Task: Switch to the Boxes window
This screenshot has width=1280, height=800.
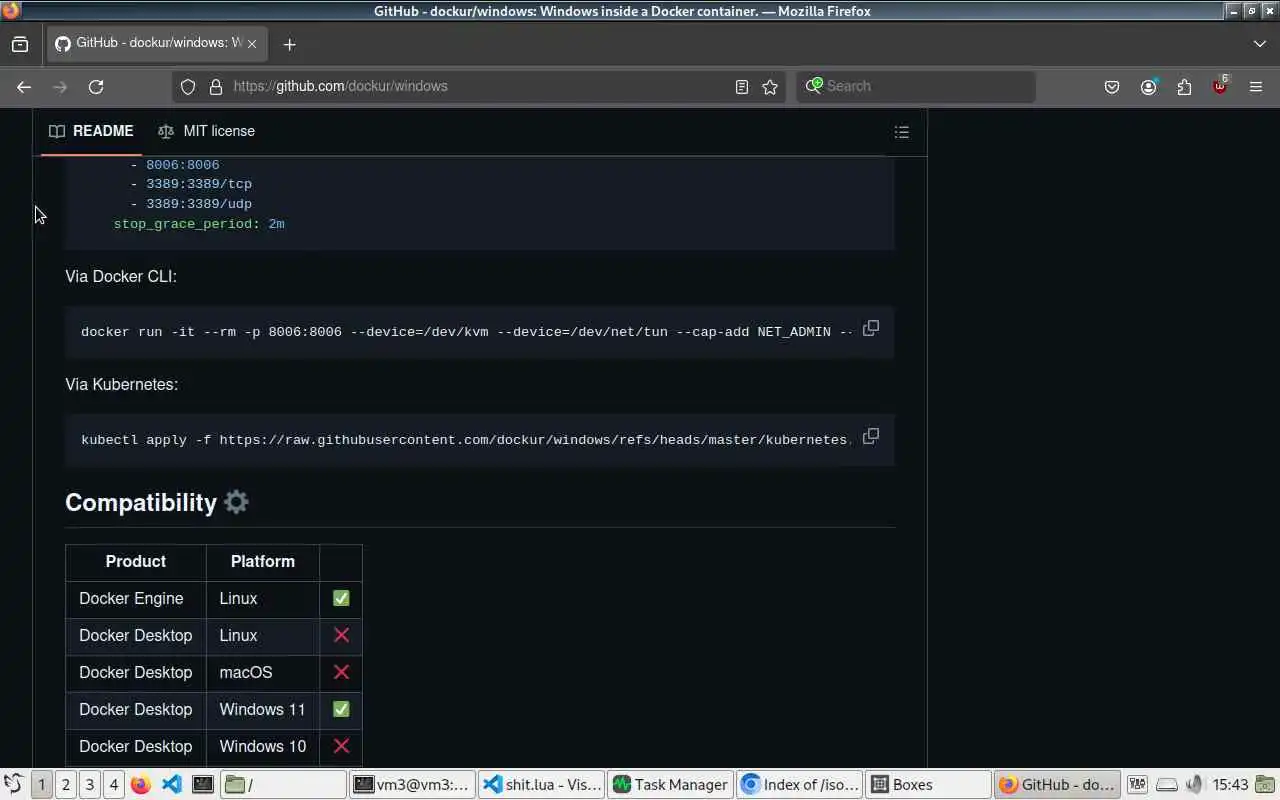Action: pyautogui.click(x=929, y=785)
